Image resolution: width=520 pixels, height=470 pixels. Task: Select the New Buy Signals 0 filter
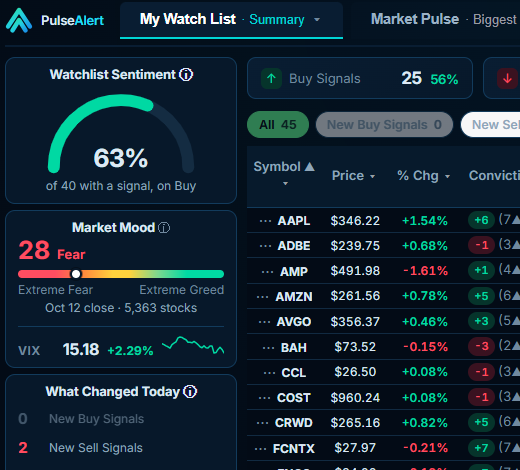[x=384, y=125]
